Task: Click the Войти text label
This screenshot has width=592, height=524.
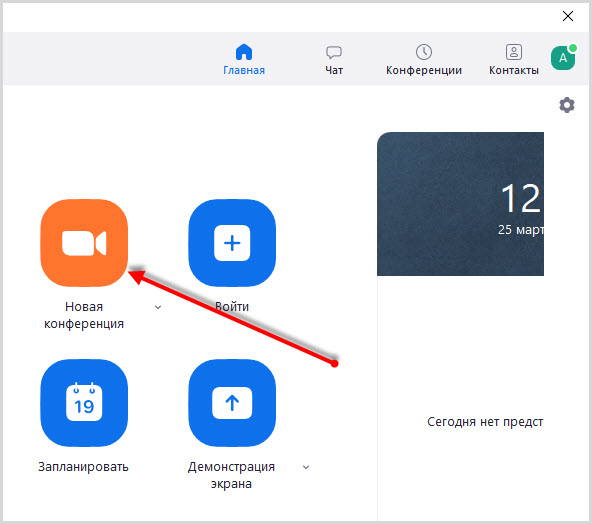Action: click(x=232, y=307)
